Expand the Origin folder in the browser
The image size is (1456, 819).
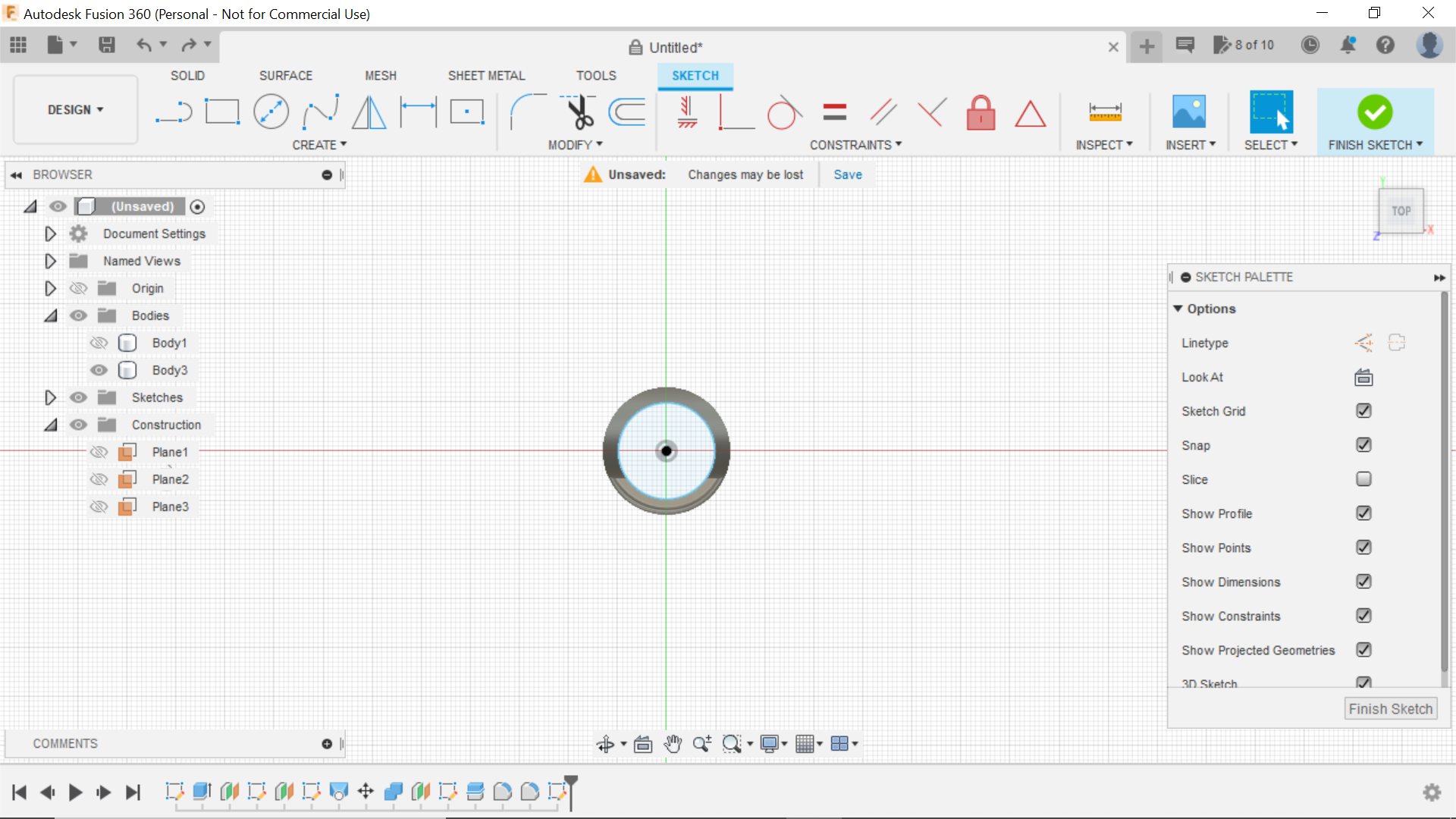coord(50,288)
